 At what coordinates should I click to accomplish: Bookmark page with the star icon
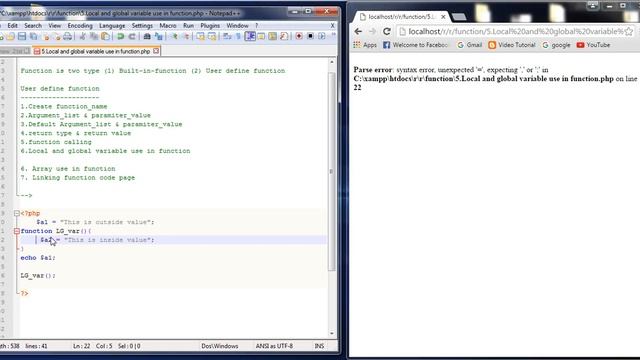point(629,31)
